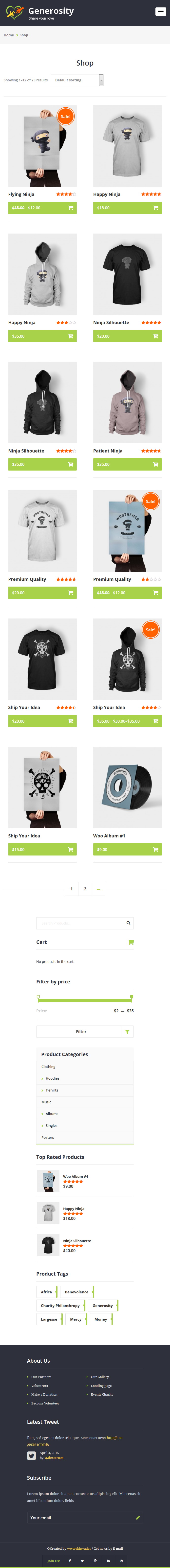The height and width of the screenshot is (1568, 170).
Task: Add Flying Ninja to cart
Action: 70,208
